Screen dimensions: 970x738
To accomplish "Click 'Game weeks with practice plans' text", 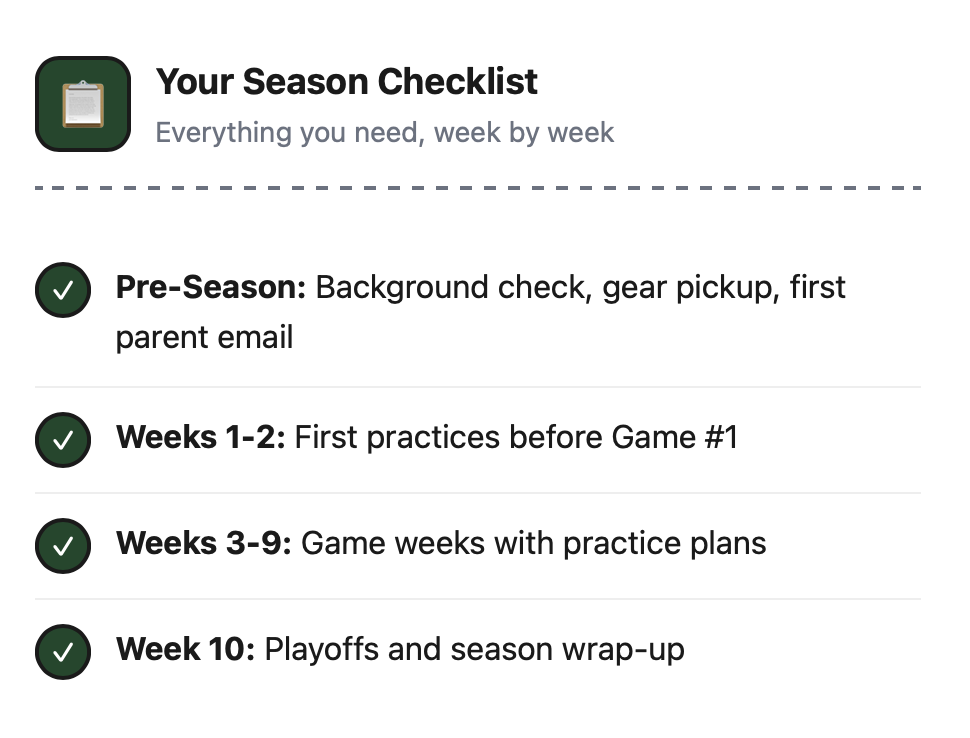I will pos(533,543).
